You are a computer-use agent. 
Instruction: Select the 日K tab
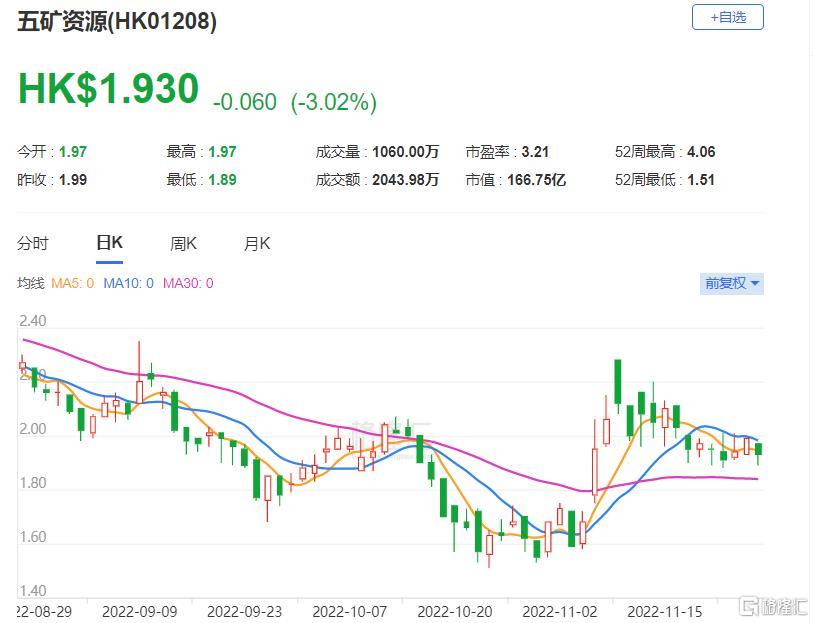[x=110, y=242]
